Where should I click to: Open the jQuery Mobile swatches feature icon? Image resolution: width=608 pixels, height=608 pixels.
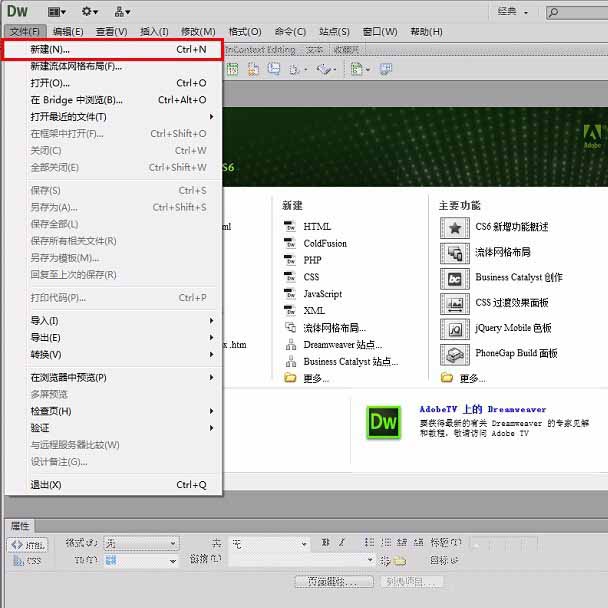[x=455, y=329]
